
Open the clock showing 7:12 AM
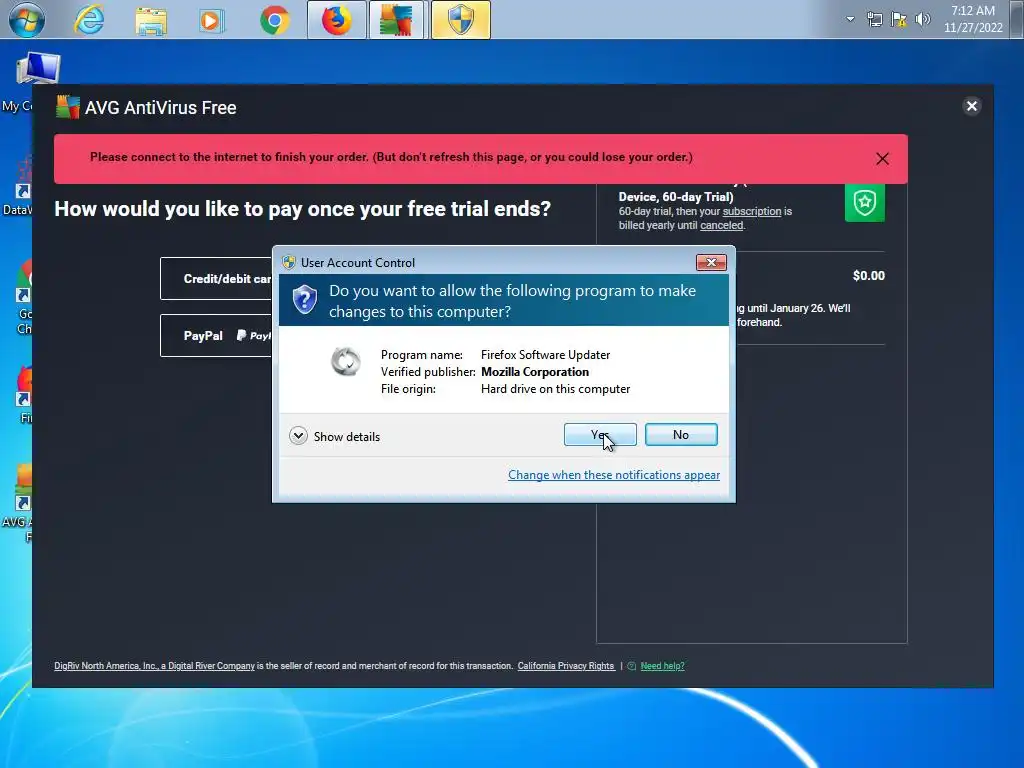pos(972,11)
